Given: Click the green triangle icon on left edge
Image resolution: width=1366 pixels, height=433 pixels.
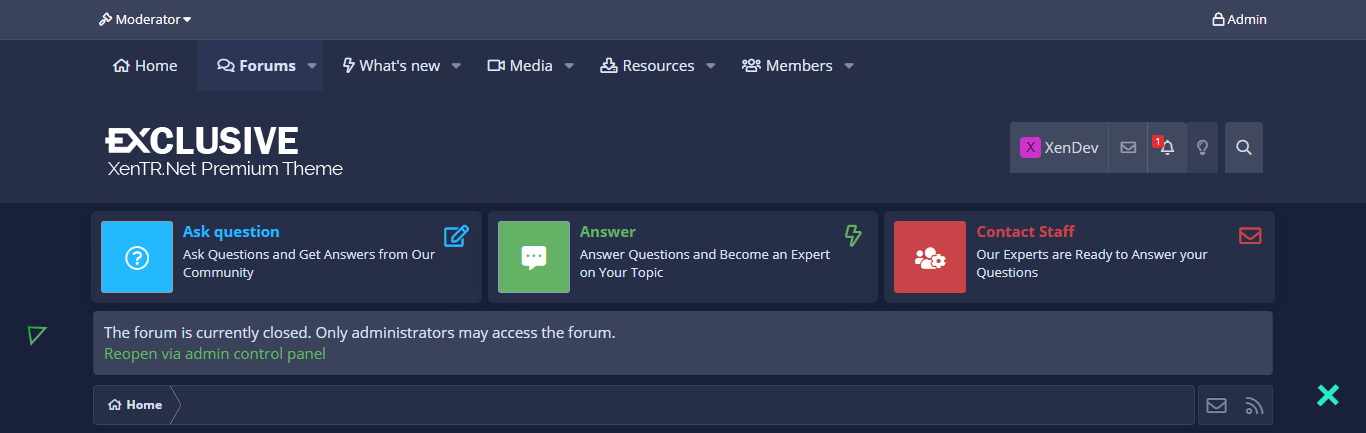Looking at the screenshot, I should point(37,335).
